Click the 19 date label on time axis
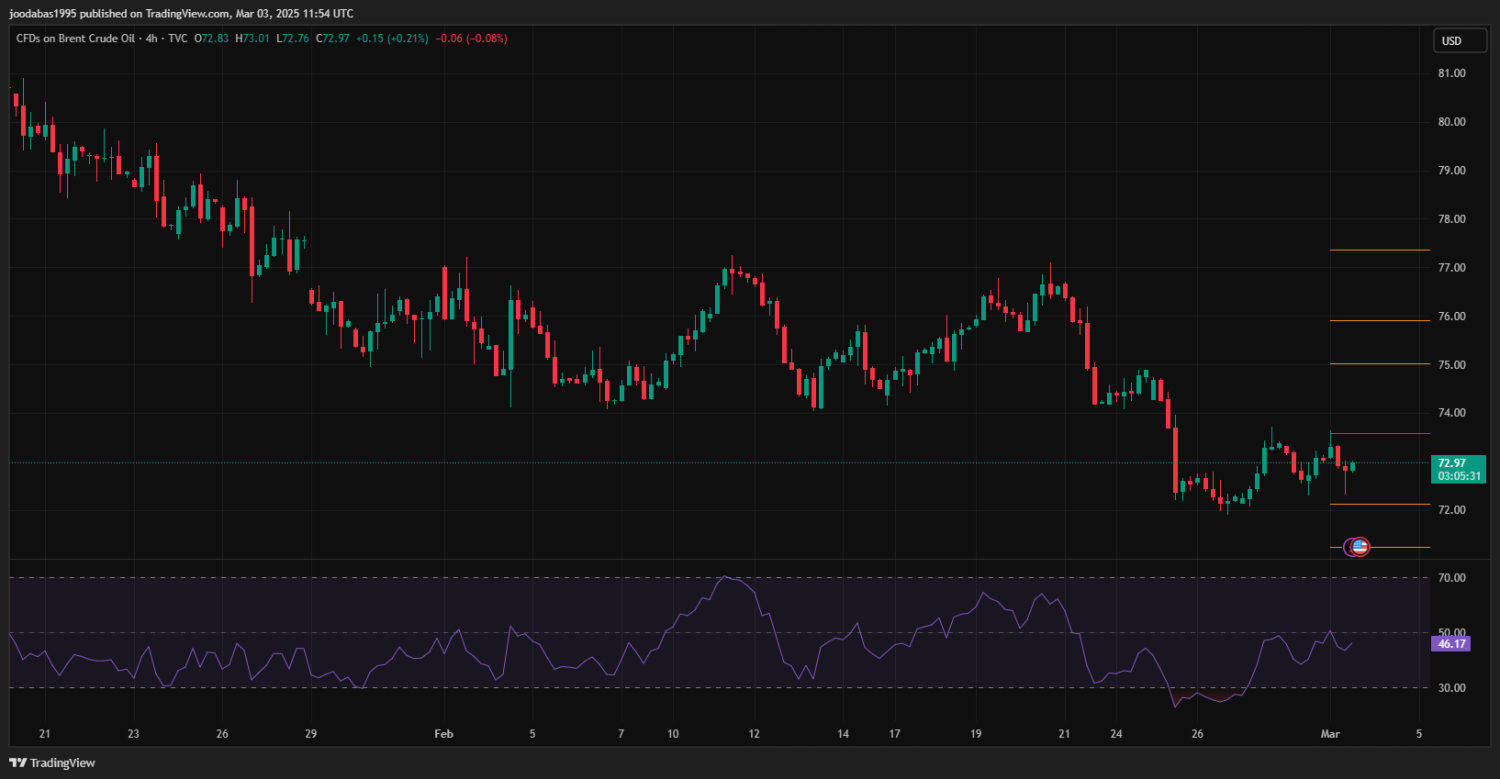The image size is (1500, 779). (x=975, y=733)
